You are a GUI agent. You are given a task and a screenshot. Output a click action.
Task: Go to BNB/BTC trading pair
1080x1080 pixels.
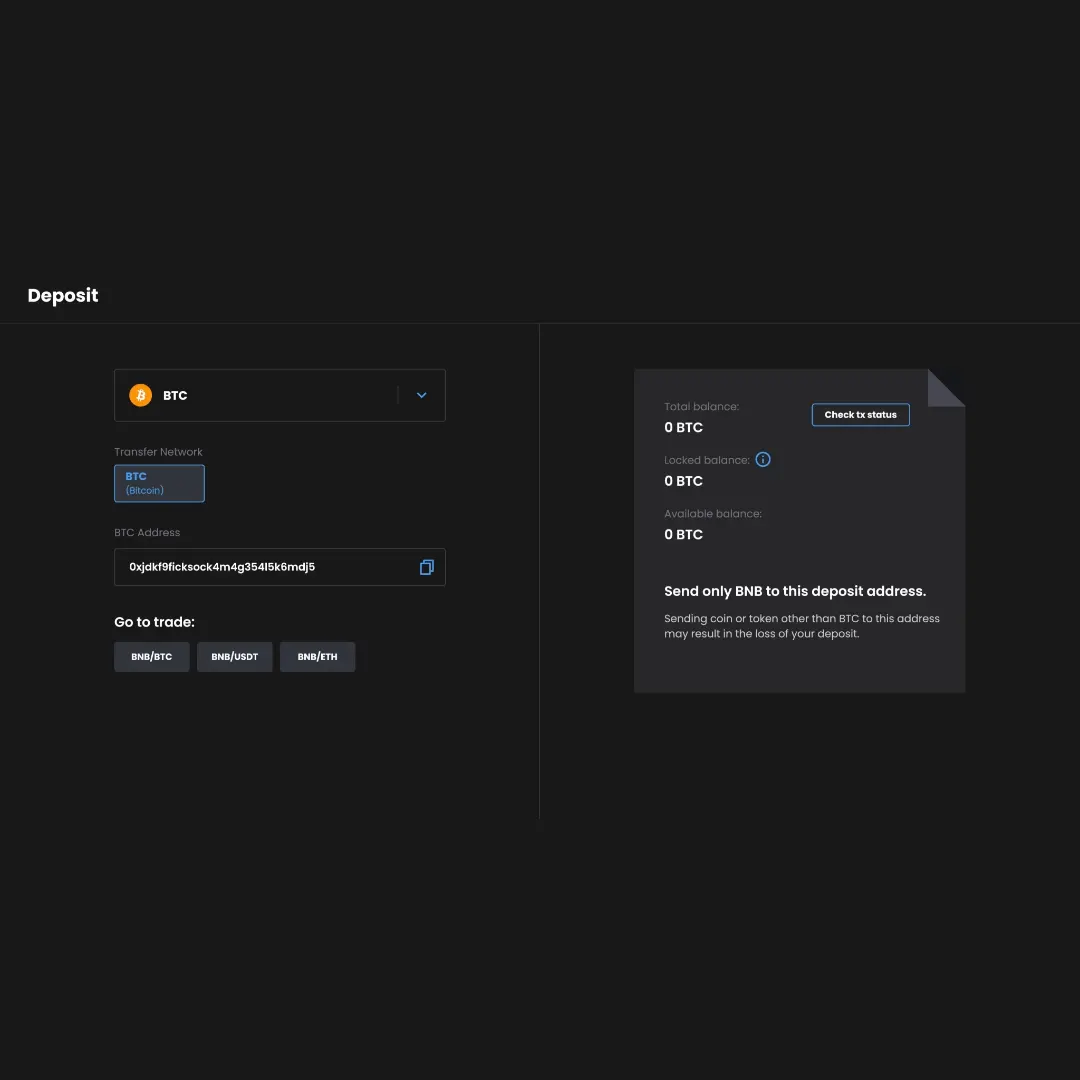point(151,657)
